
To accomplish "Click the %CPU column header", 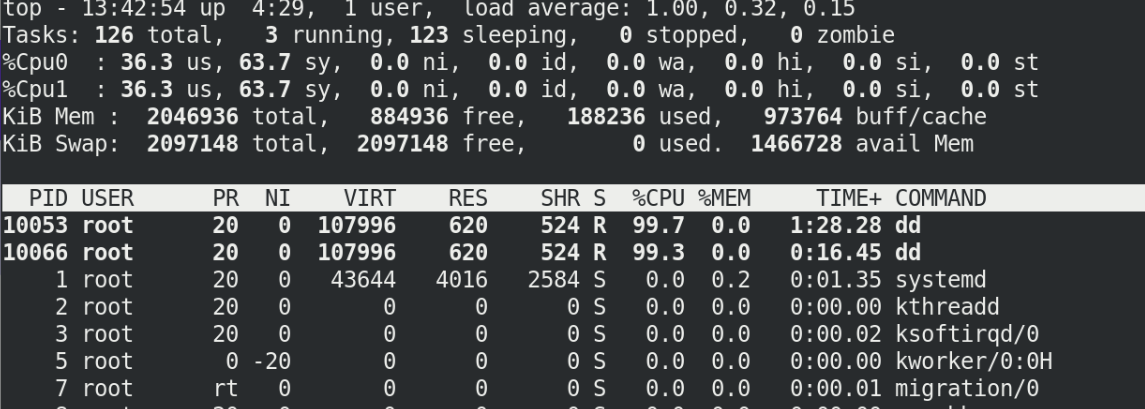I will pyautogui.click(x=658, y=199).
